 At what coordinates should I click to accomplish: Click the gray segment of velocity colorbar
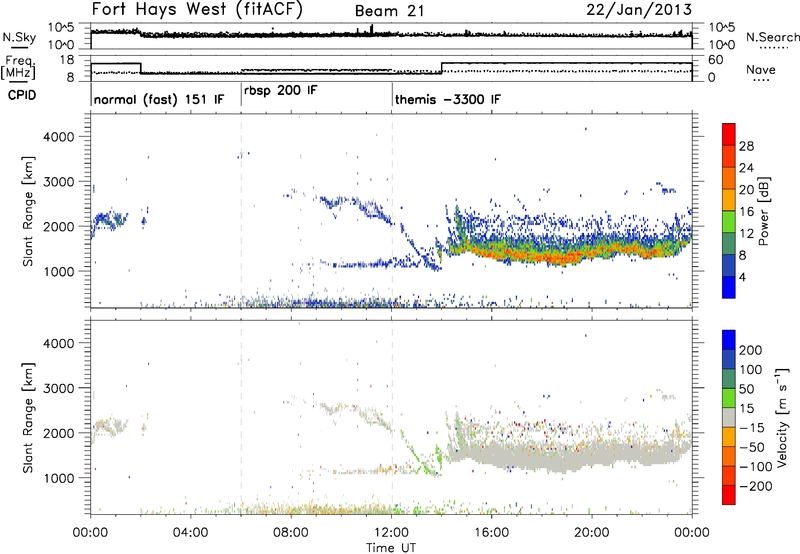click(x=729, y=417)
